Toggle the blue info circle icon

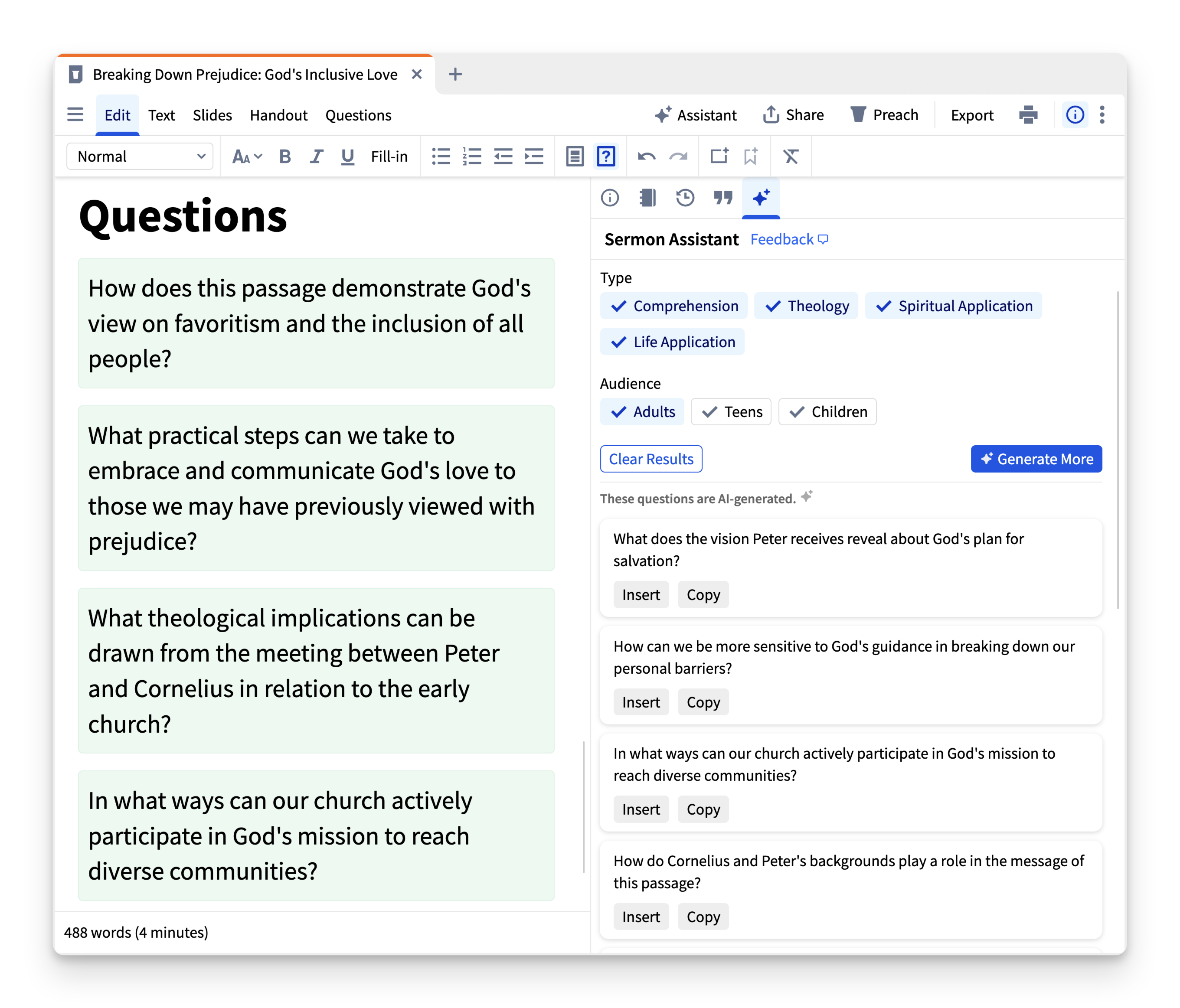pos(1075,114)
